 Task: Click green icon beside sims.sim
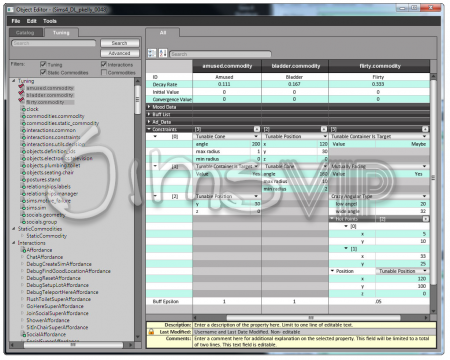pos(24,208)
